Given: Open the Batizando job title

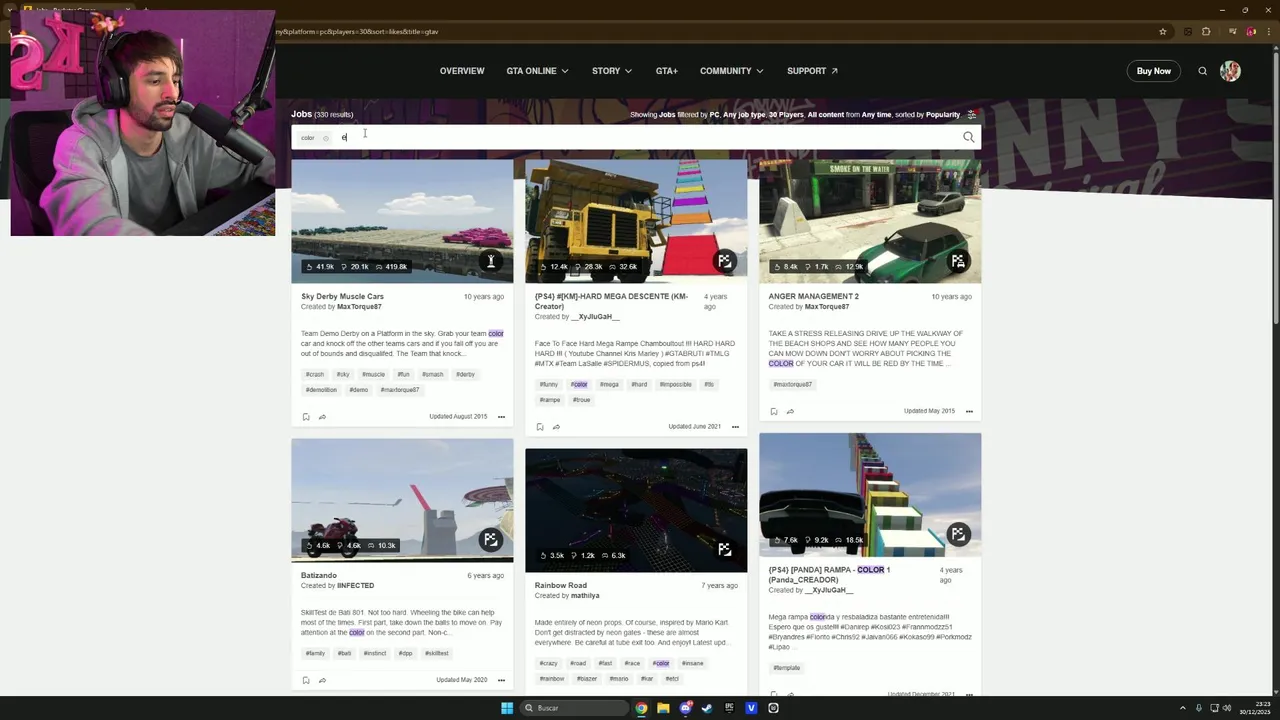Looking at the screenshot, I should click(x=319, y=575).
